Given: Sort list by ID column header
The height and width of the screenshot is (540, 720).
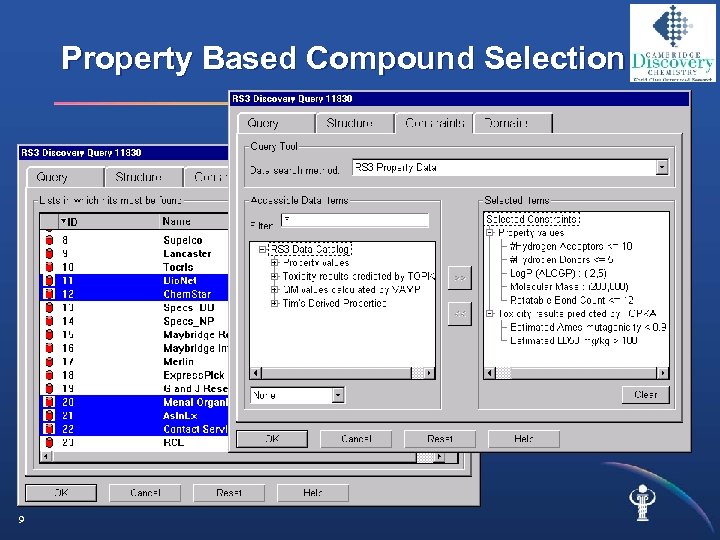Looking at the screenshot, I should click(109, 222).
